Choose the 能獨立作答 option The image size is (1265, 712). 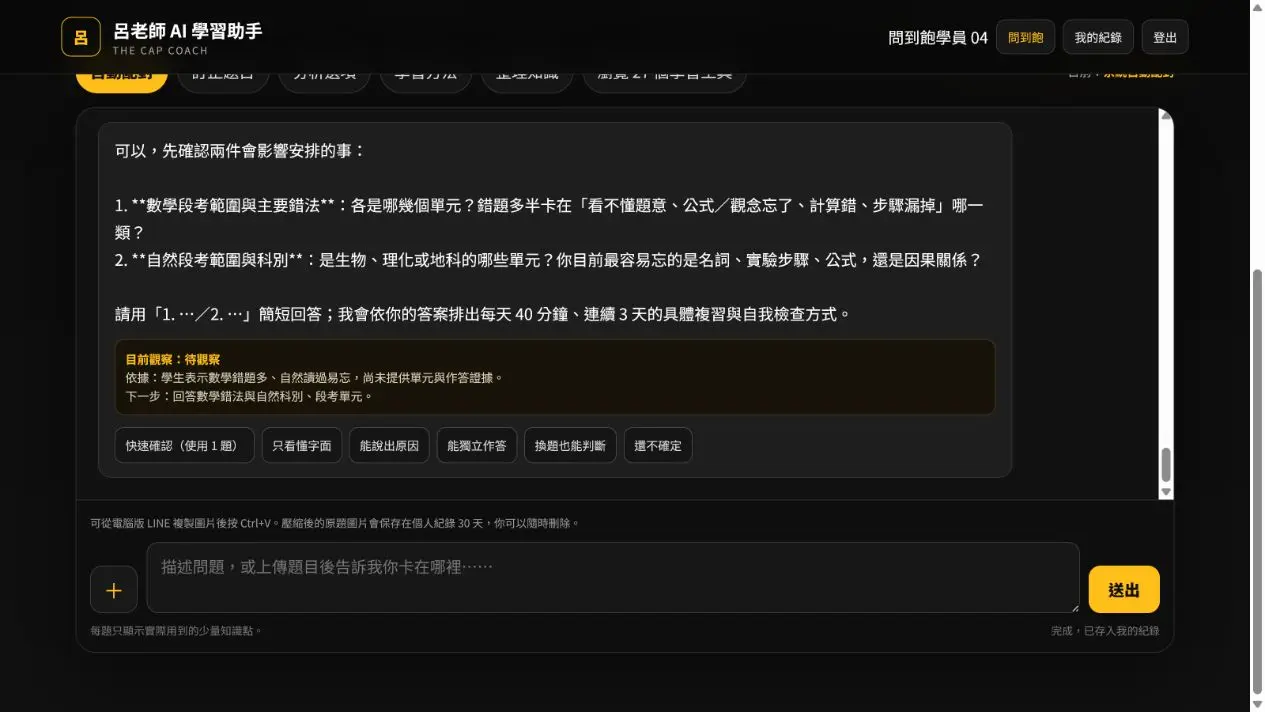coord(477,446)
